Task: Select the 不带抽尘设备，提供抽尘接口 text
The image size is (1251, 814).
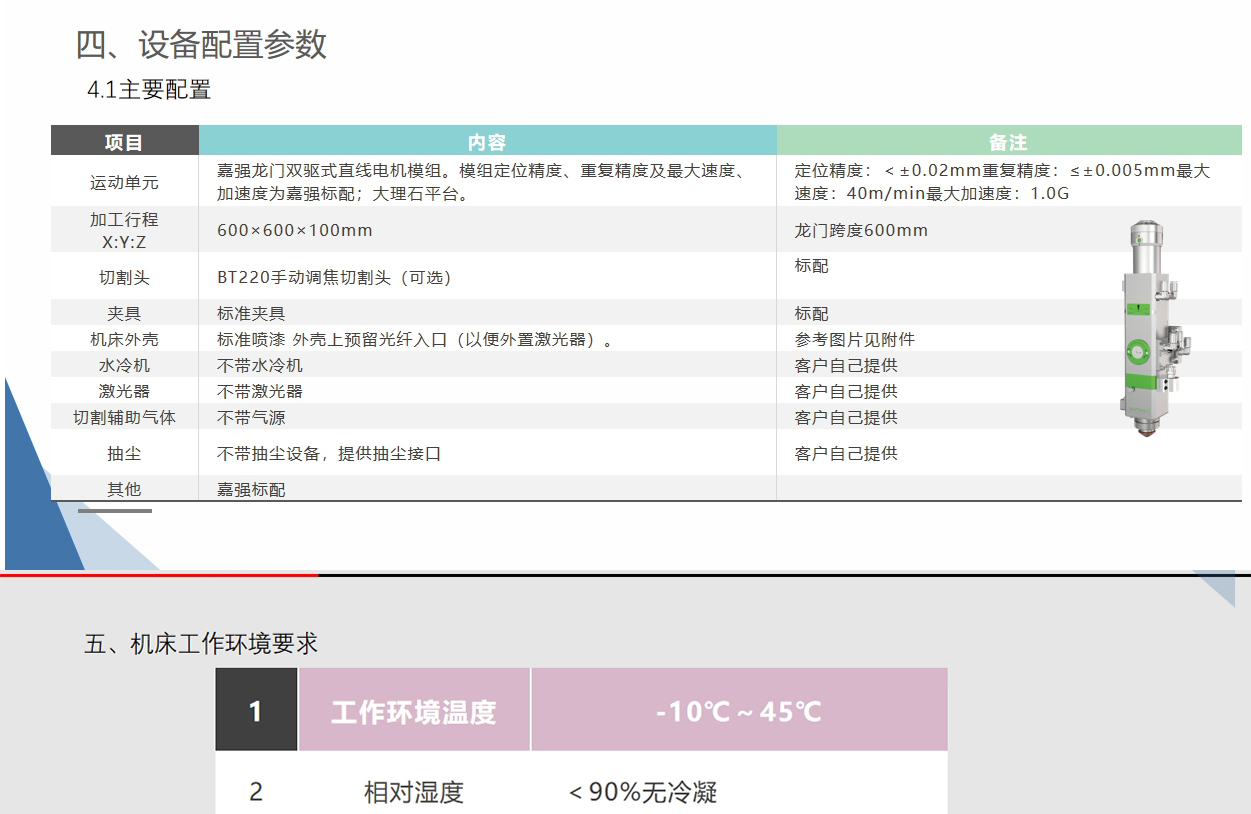Action: (x=329, y=454)
